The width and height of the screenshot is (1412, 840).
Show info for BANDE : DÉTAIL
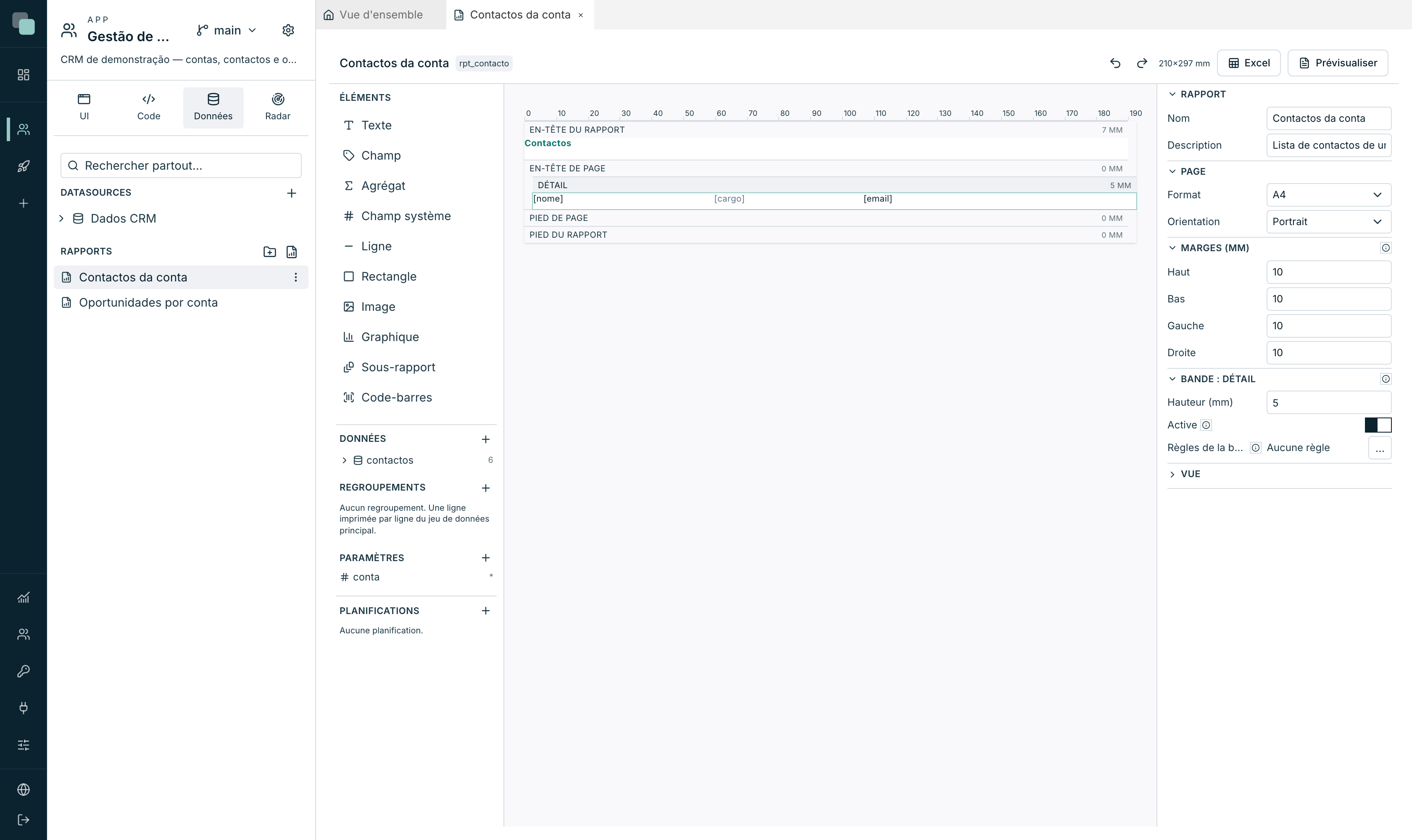pos(1386,379)
